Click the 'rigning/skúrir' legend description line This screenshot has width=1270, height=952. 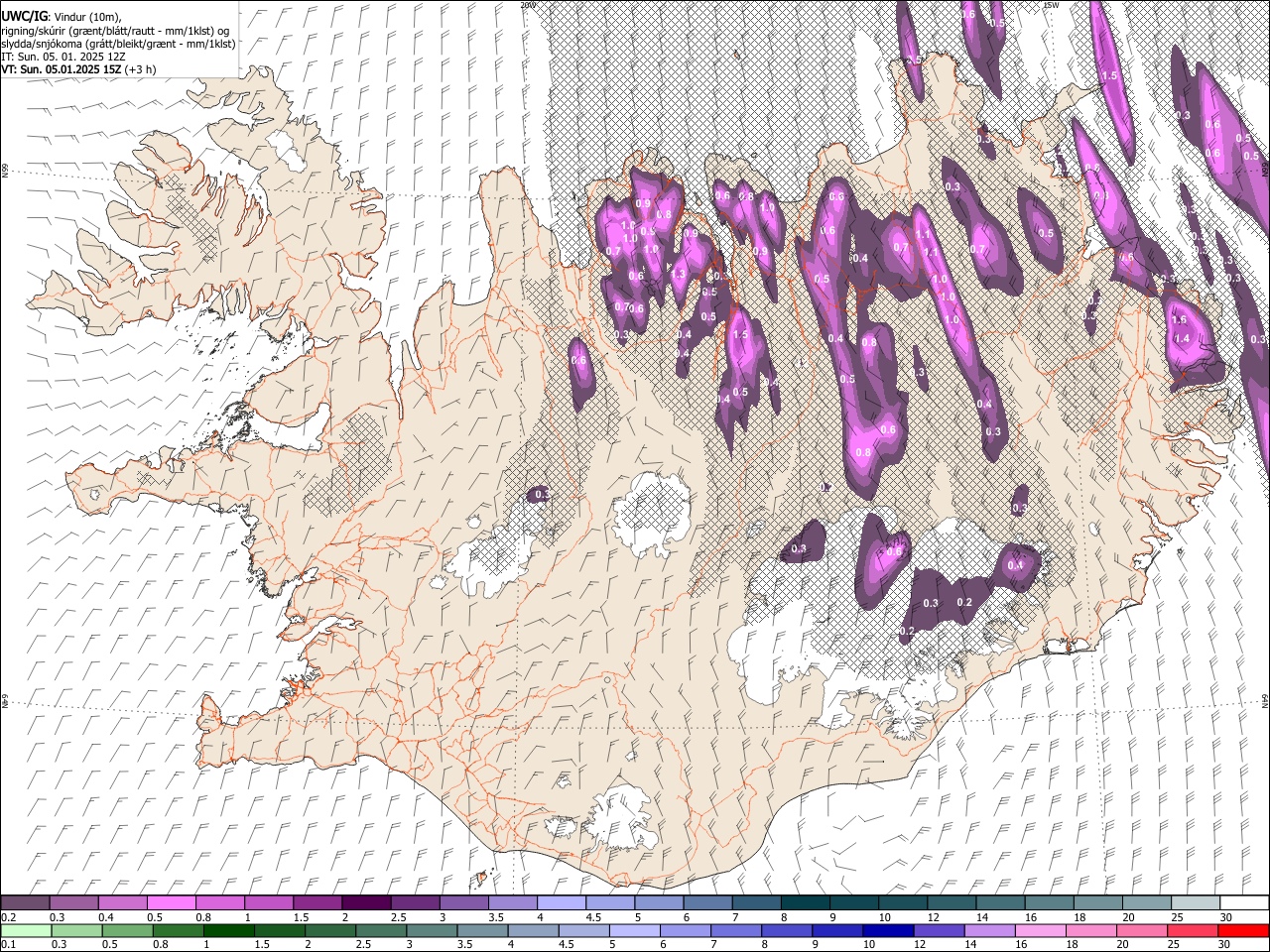[x=115, y=31]
